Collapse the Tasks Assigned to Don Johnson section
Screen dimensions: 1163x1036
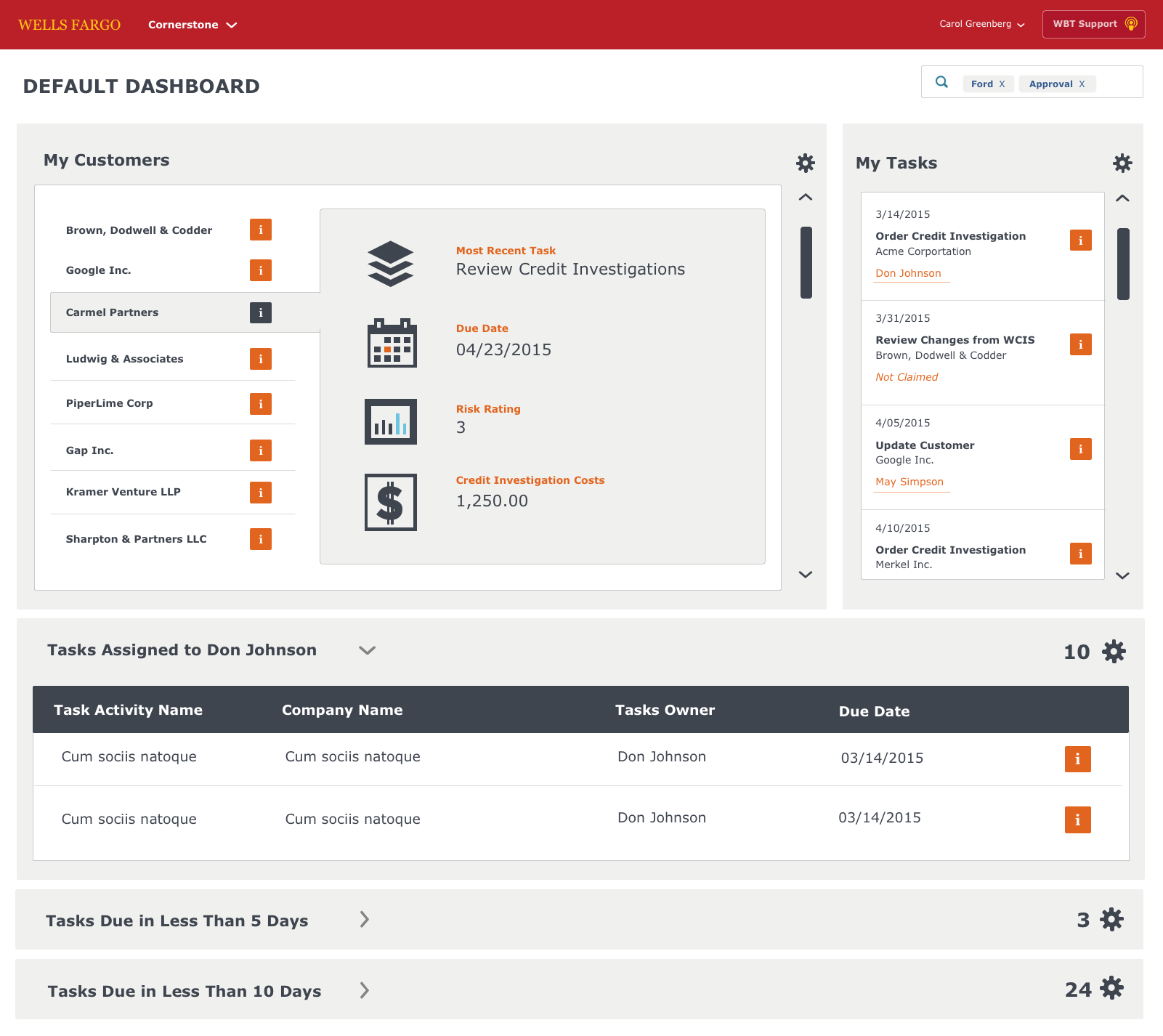click(367, 650)
